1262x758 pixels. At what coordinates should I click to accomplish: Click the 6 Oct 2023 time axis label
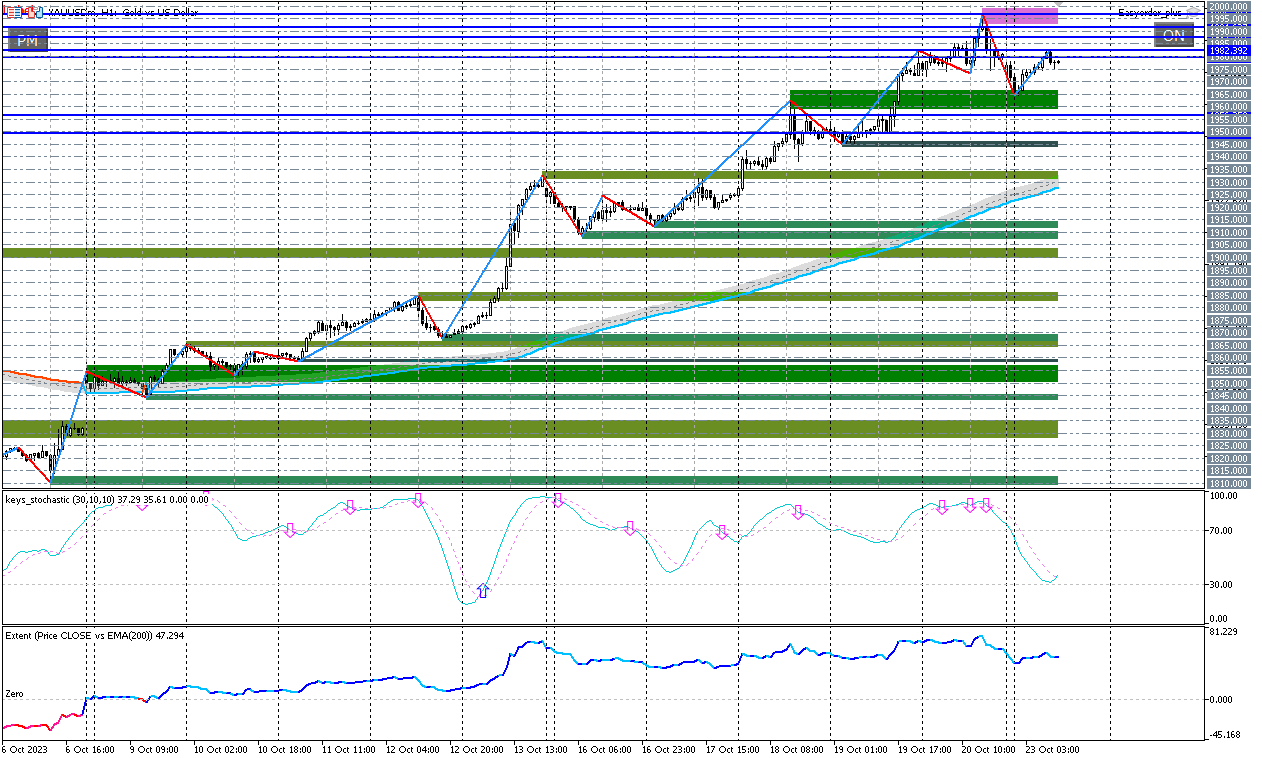[x=23, y=748]
